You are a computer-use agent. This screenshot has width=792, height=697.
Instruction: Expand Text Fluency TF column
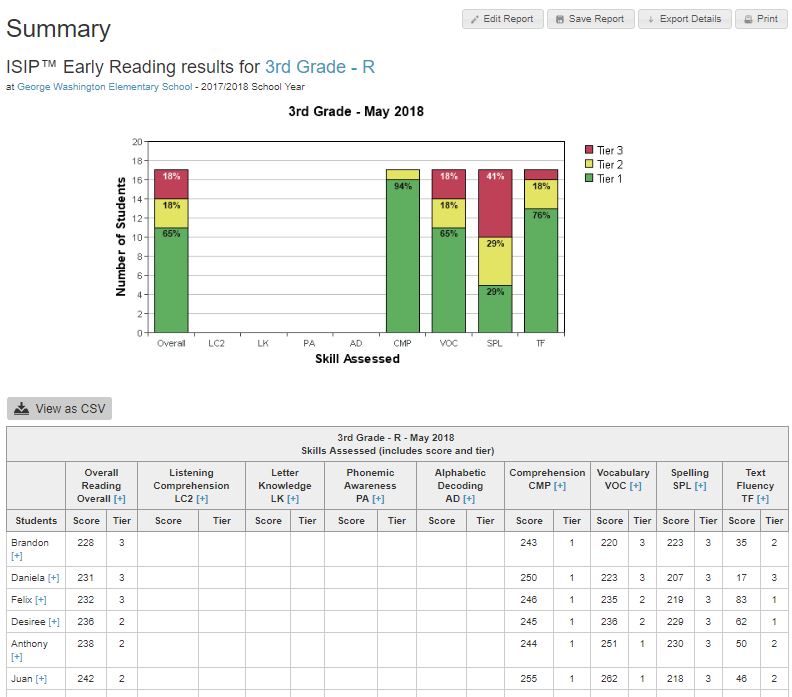763,498
